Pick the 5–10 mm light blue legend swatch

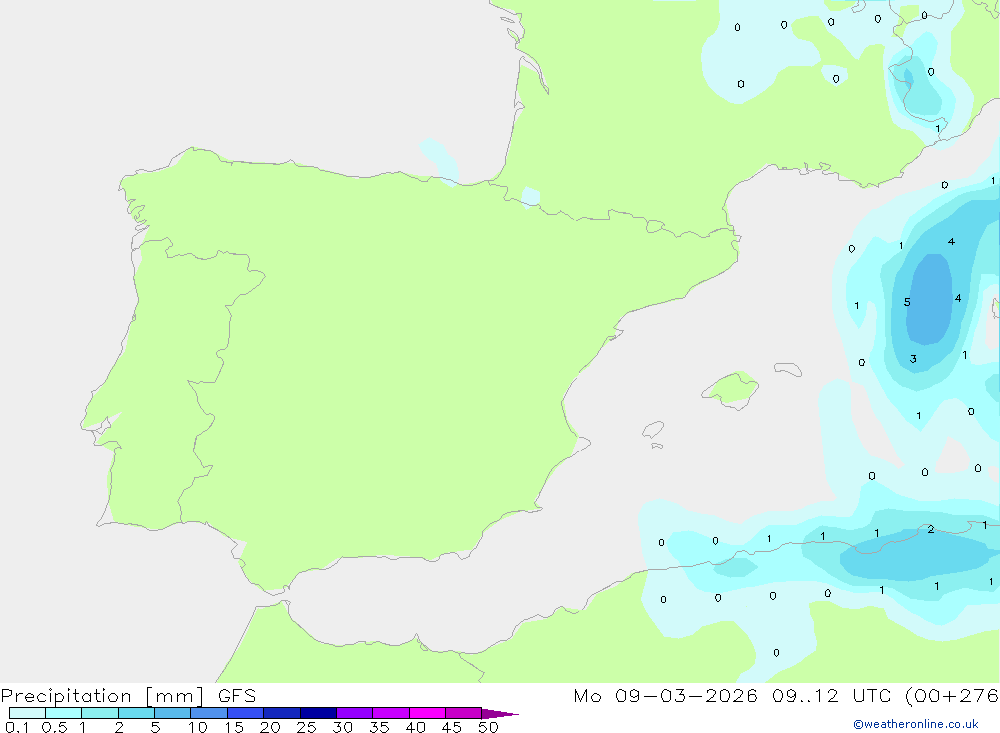click(173, 713)
